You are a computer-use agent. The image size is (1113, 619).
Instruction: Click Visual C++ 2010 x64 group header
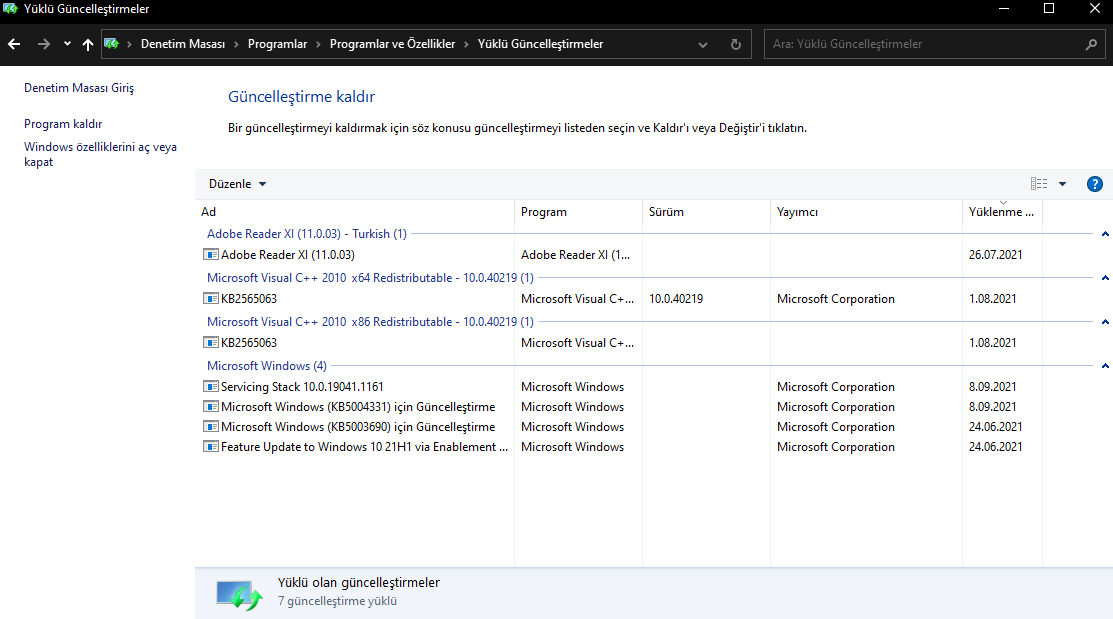coord(370,278)
